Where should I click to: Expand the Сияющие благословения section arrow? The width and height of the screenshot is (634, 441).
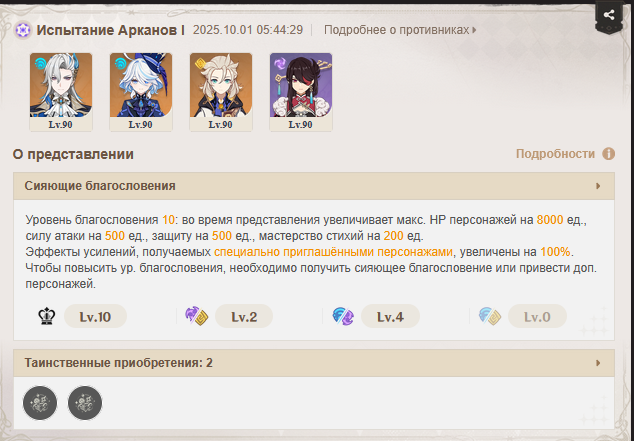pos(598,186)
